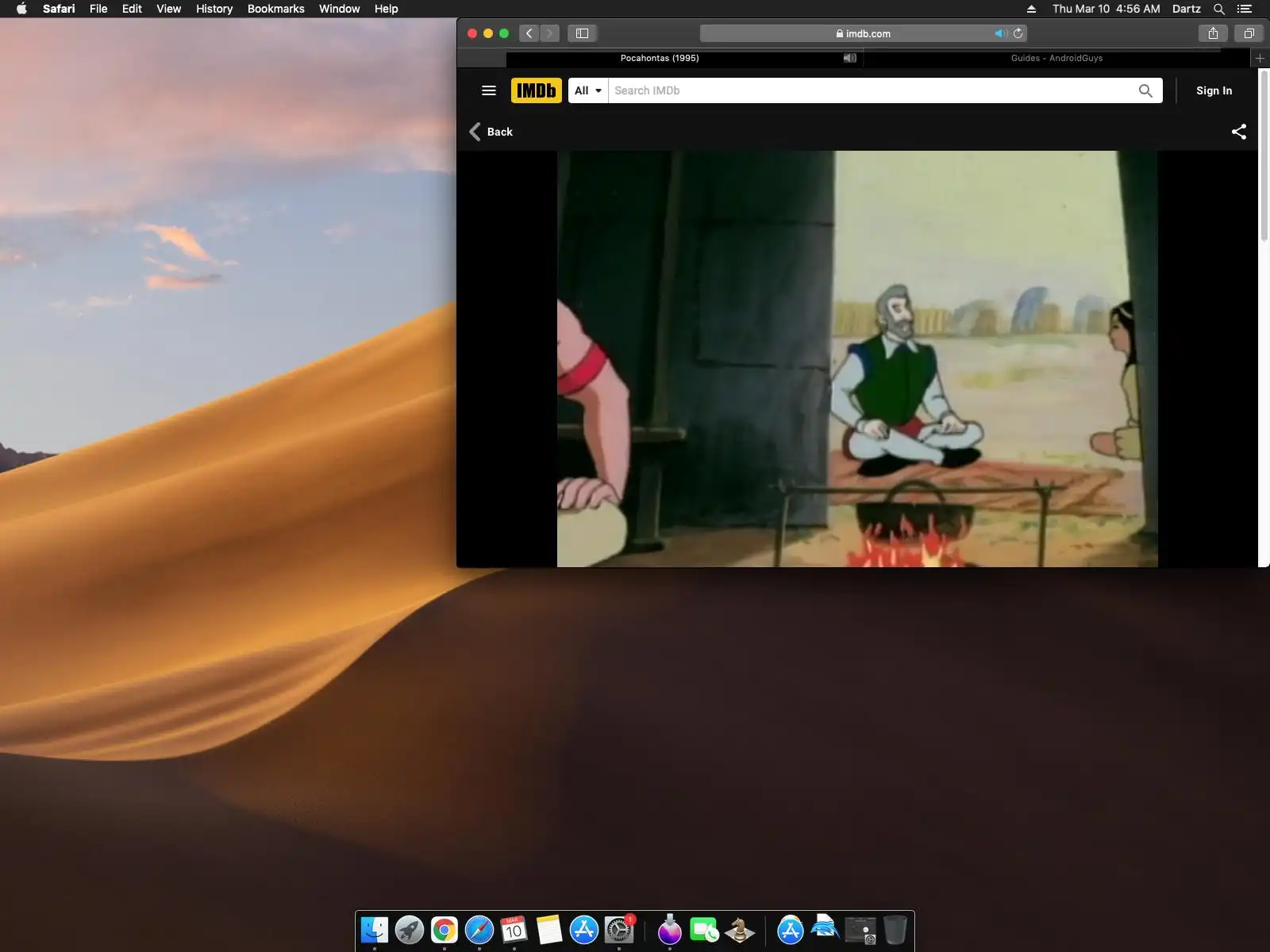Open Chess from the Dock

pos(740,929)
